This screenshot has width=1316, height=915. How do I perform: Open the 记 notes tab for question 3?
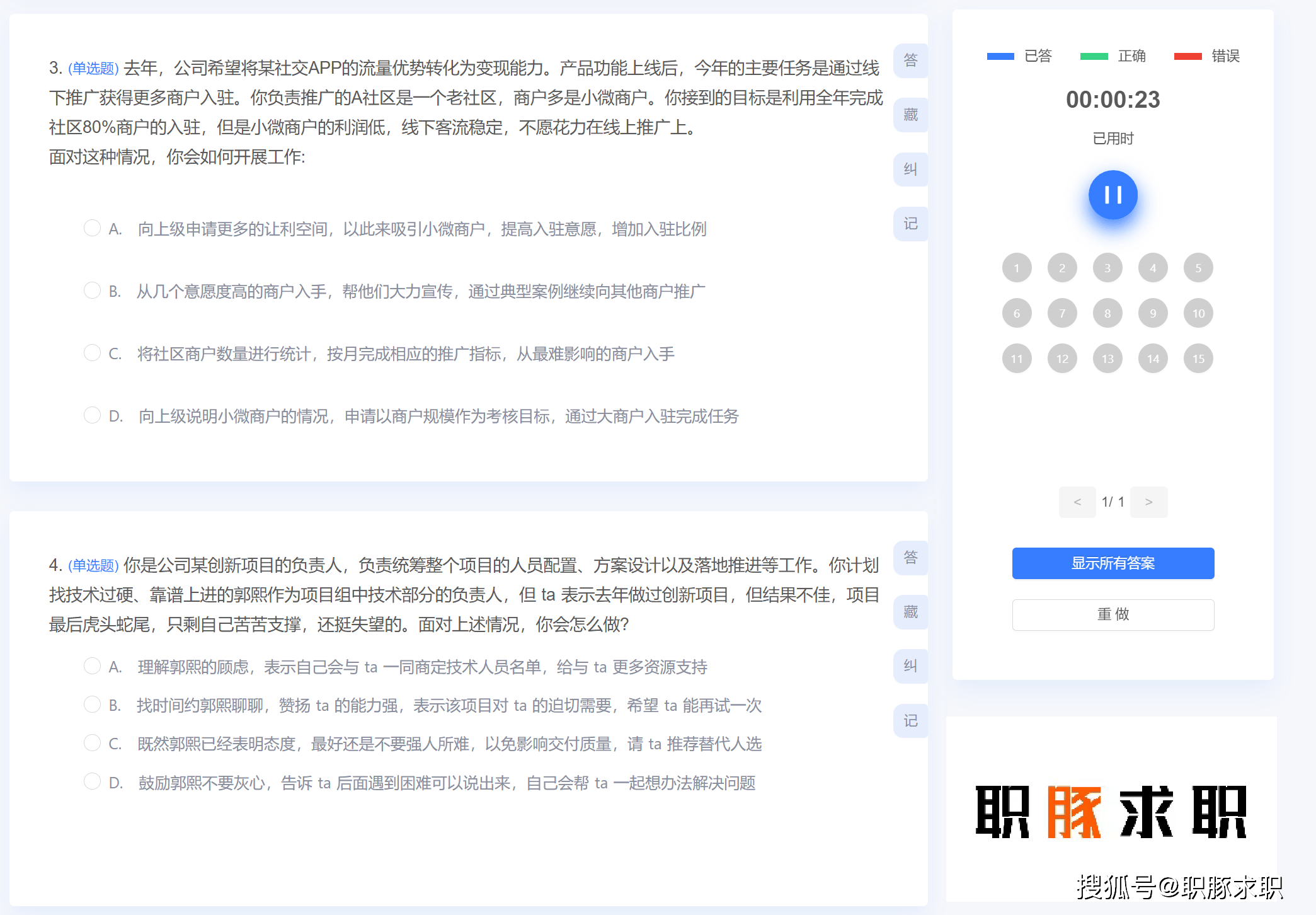[x=910, y=224]
